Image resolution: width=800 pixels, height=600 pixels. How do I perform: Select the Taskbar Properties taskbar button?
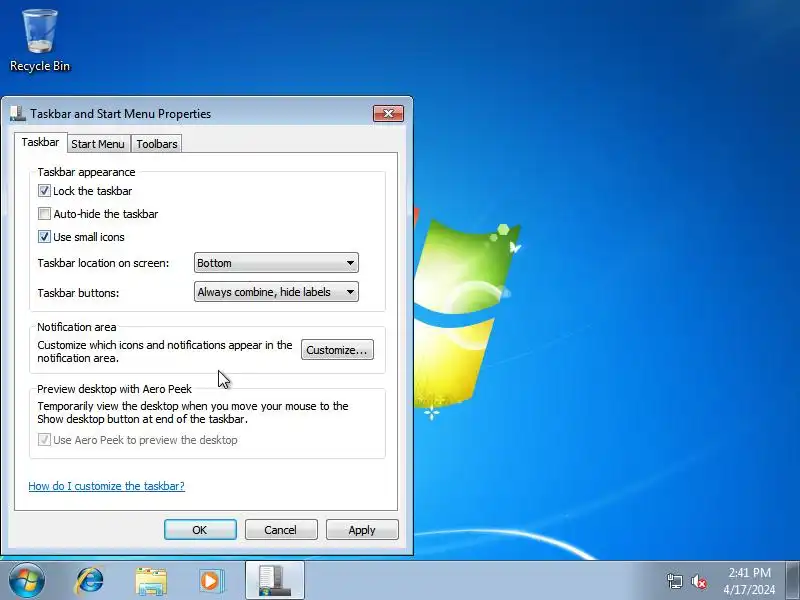click(x=274, y=581)
